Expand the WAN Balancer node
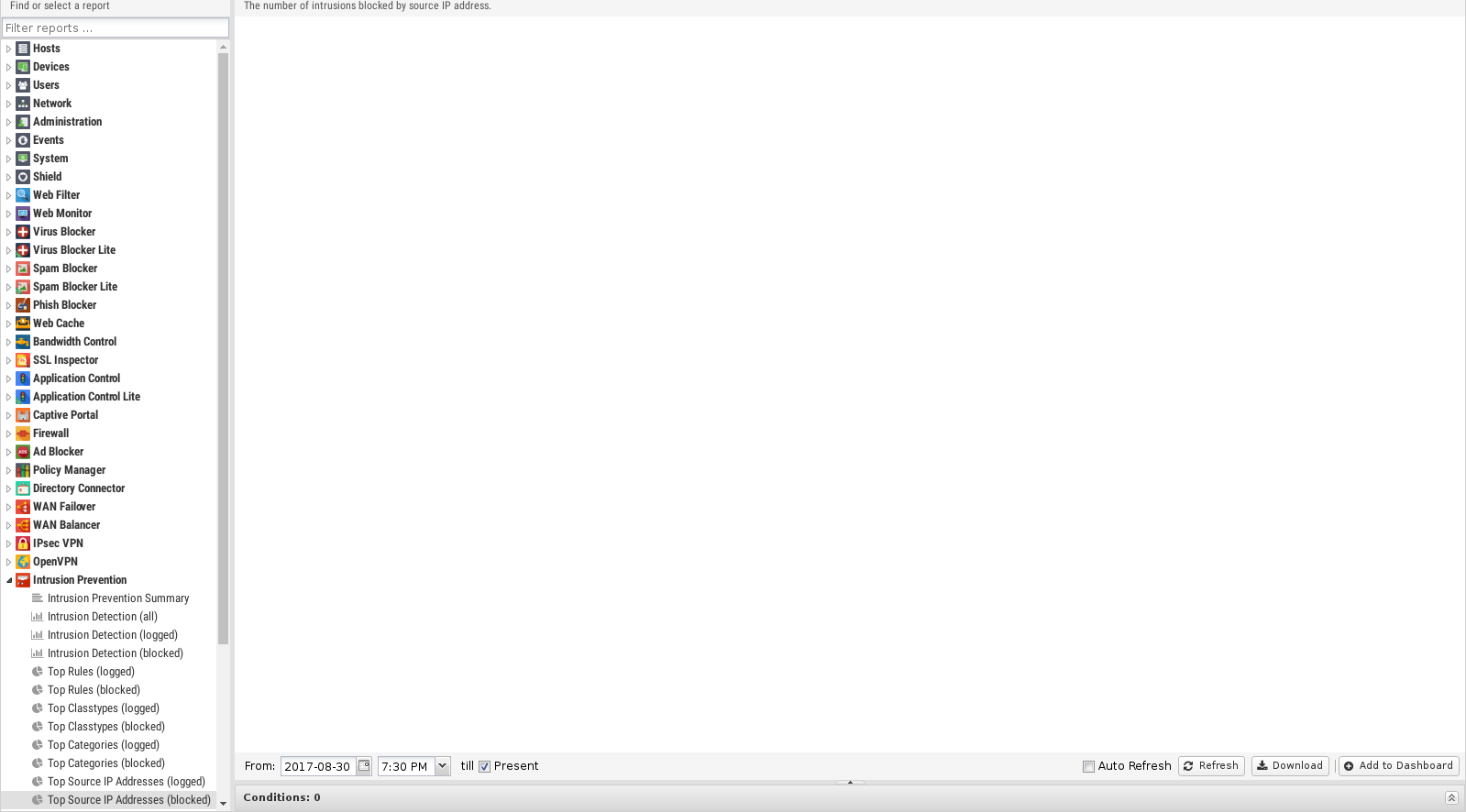The height and width of the screenshot is (812, 1466). 8,525
